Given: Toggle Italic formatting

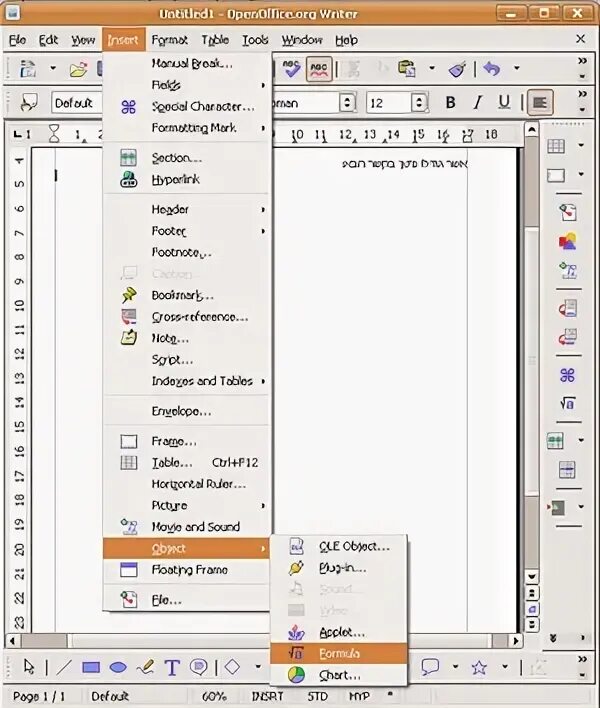Looking at the screenshot, I should tap(478, 103).
